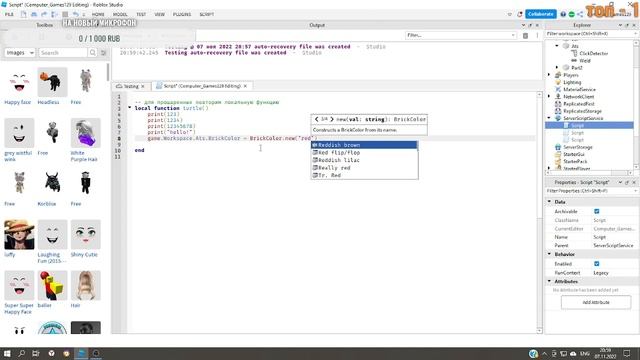Screen dimensions: 640x360
Task: Click the Toolbox filter options icon
Action: (x=104, y=53)
